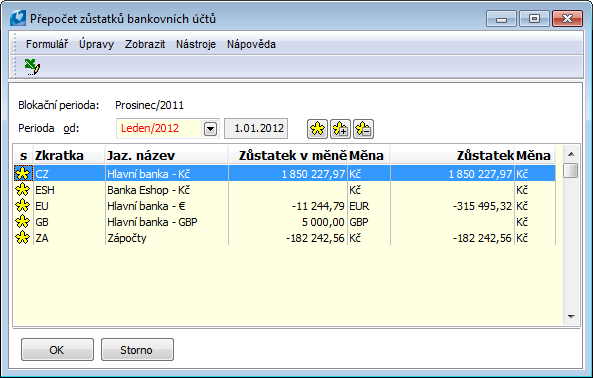The image size is (593, 378).
Task: Close the Přepočet zůstatků window
Action: (x=567, y=19)
